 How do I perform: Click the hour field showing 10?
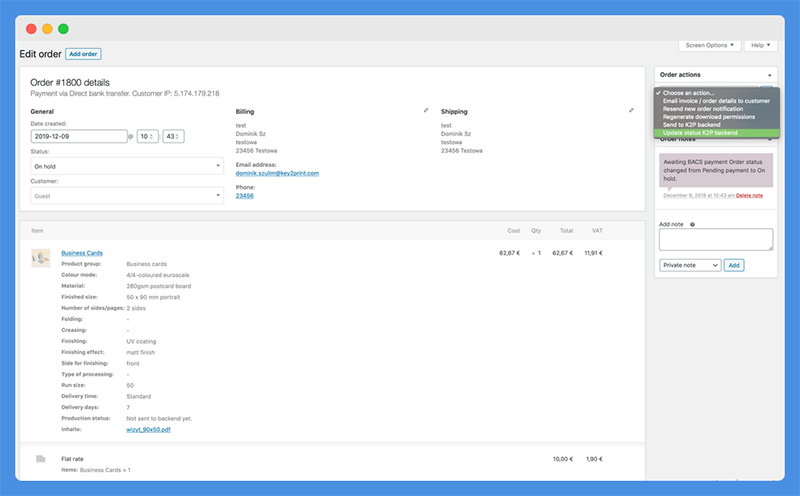[x=147, y=136]
